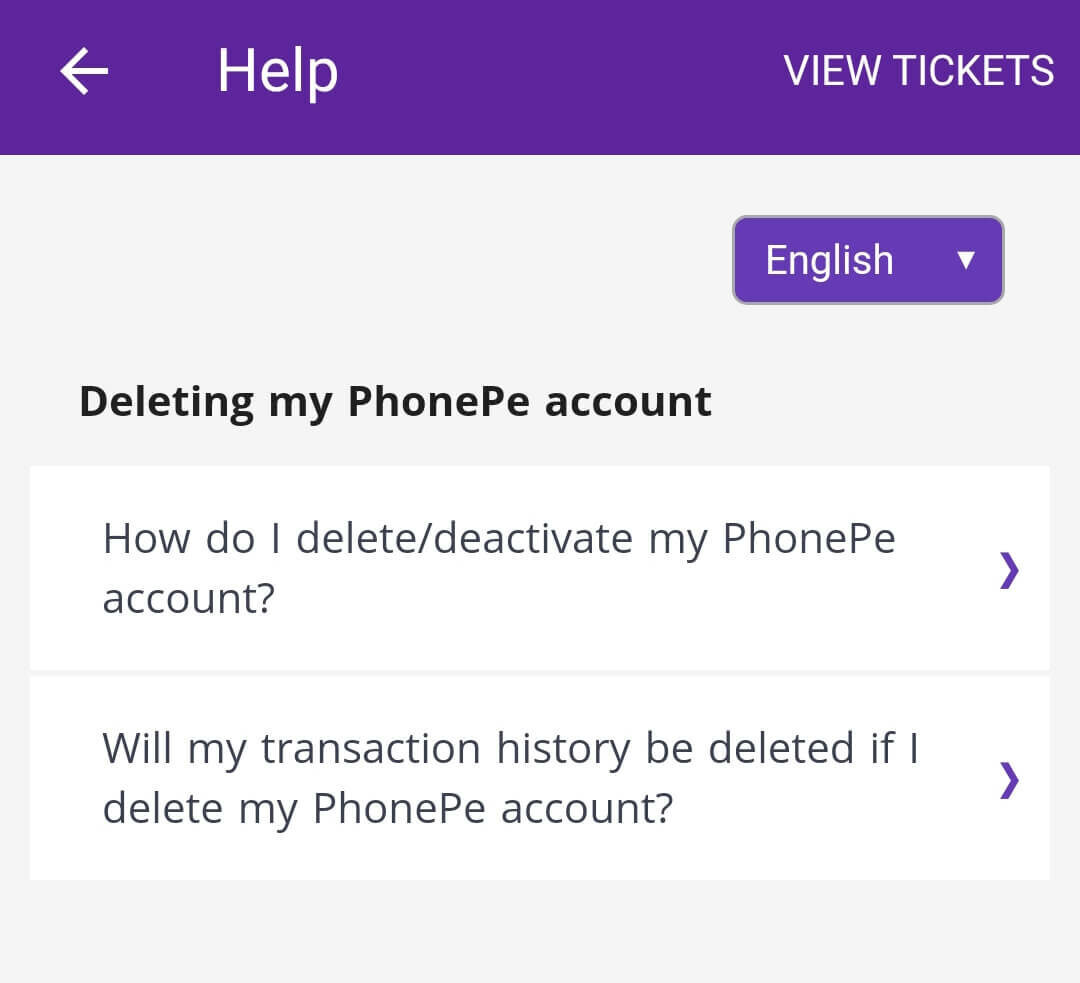Click the empty space left of the English selector
This screenshot has height=983, width=1080.
[380, 260]
